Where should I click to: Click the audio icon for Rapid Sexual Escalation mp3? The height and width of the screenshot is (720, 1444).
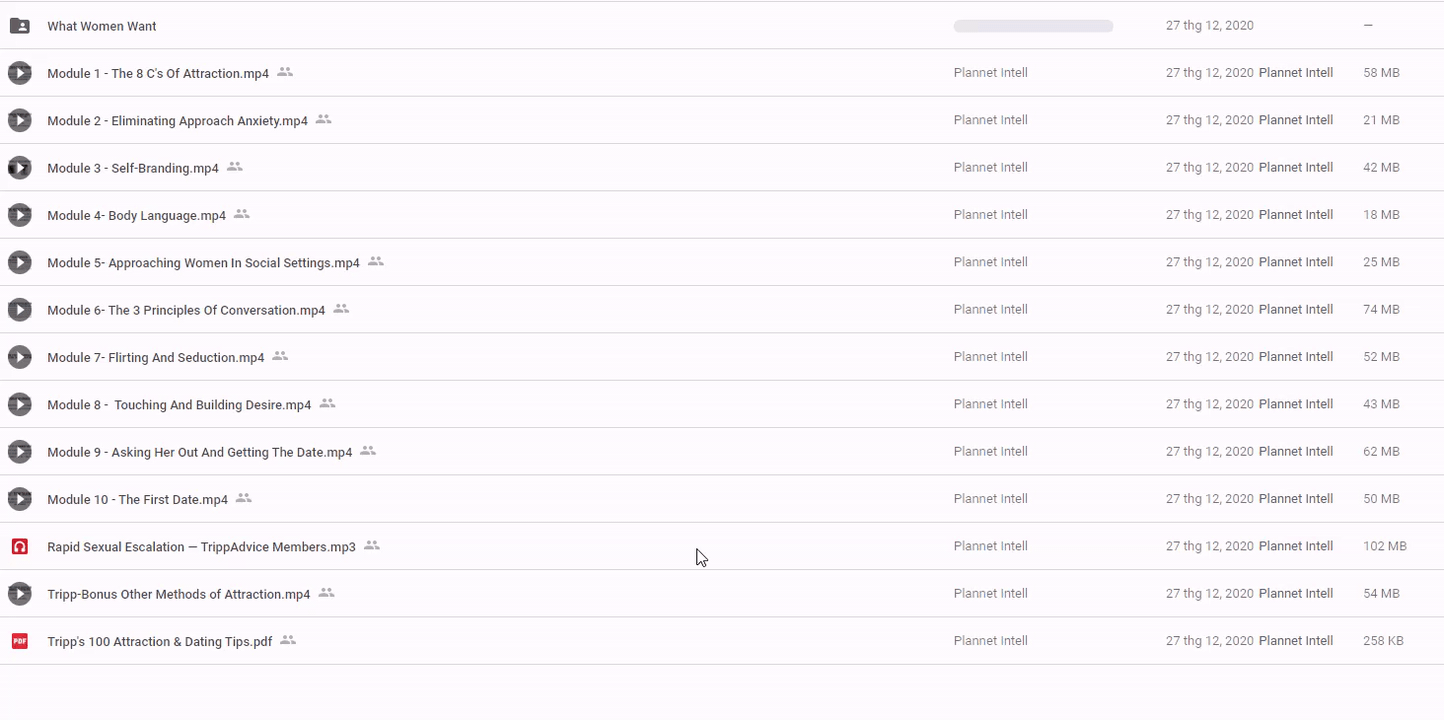(x=19, y=547)
